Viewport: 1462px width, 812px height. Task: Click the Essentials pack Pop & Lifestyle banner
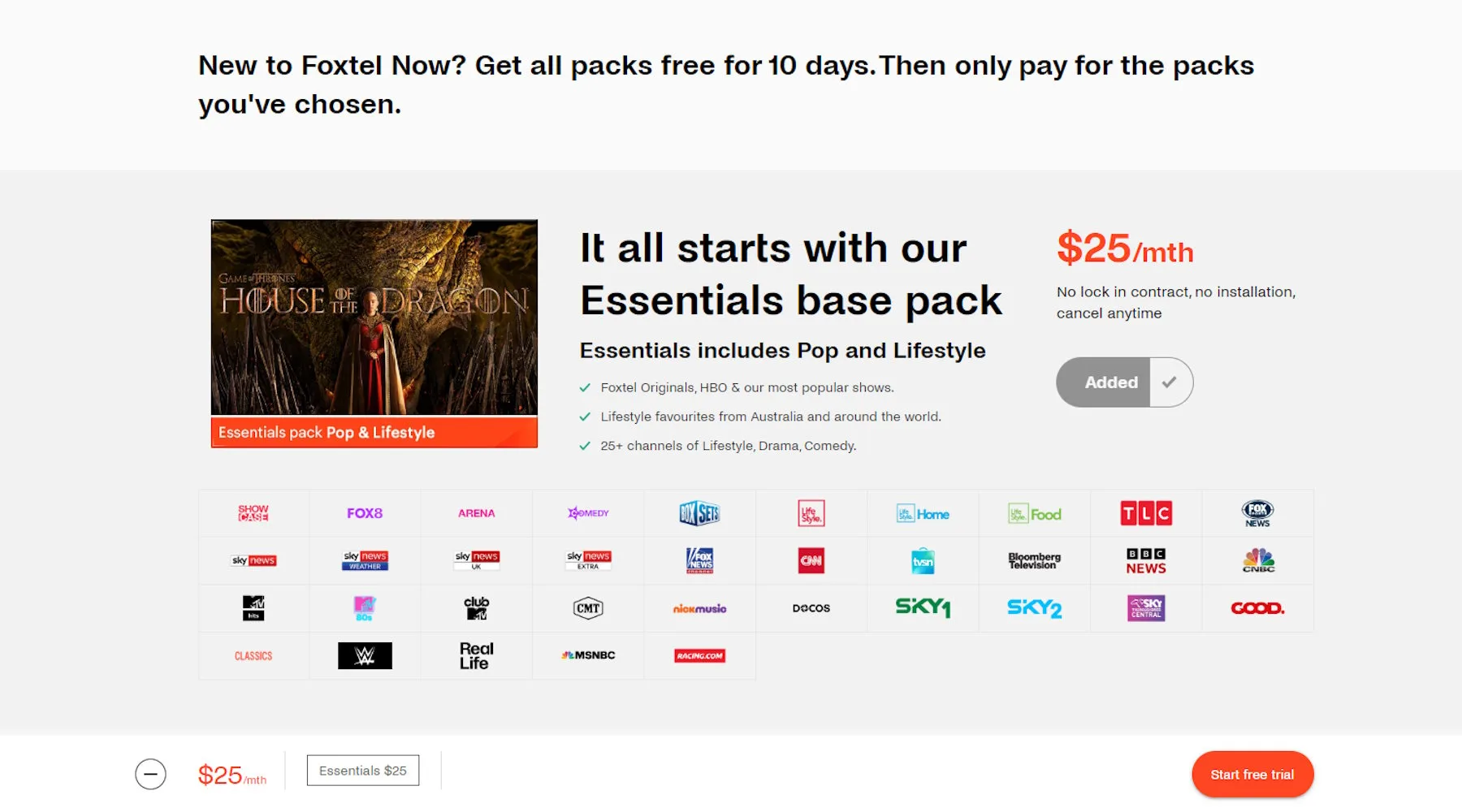(374, 433)
